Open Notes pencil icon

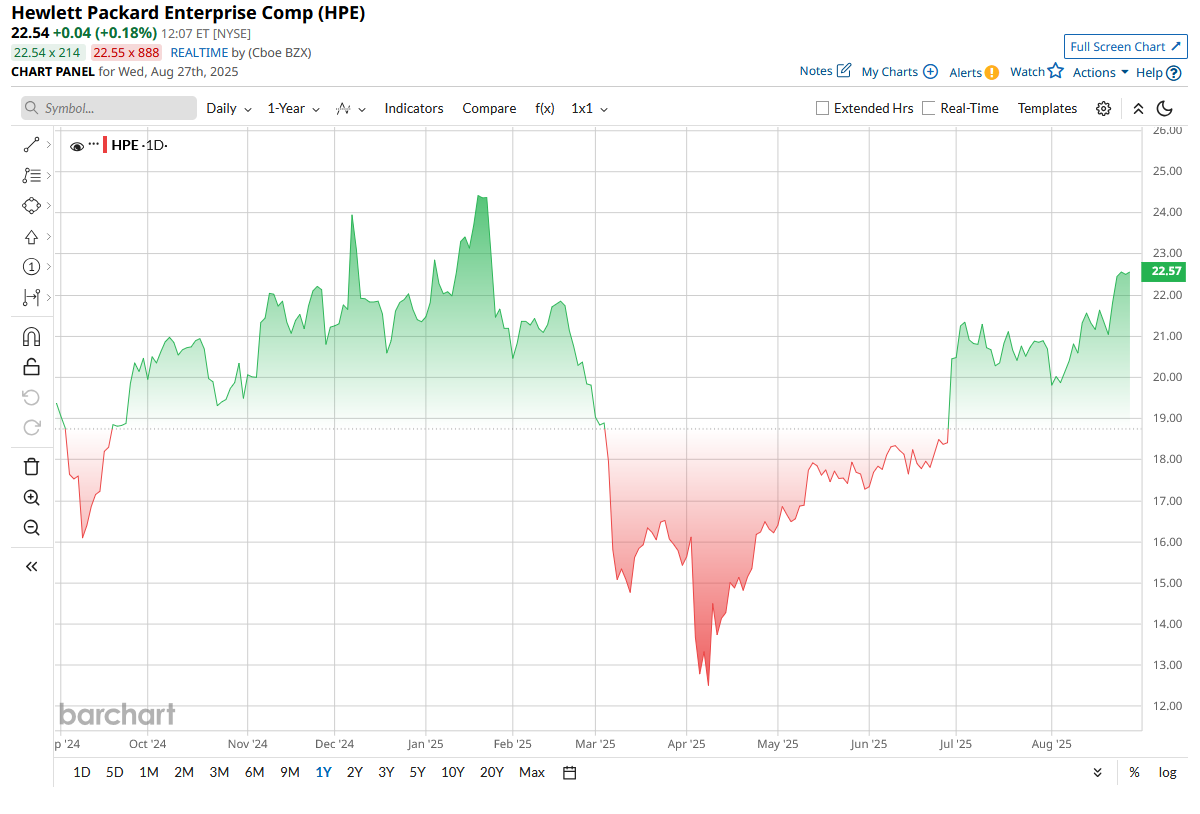tap(844, 70)
